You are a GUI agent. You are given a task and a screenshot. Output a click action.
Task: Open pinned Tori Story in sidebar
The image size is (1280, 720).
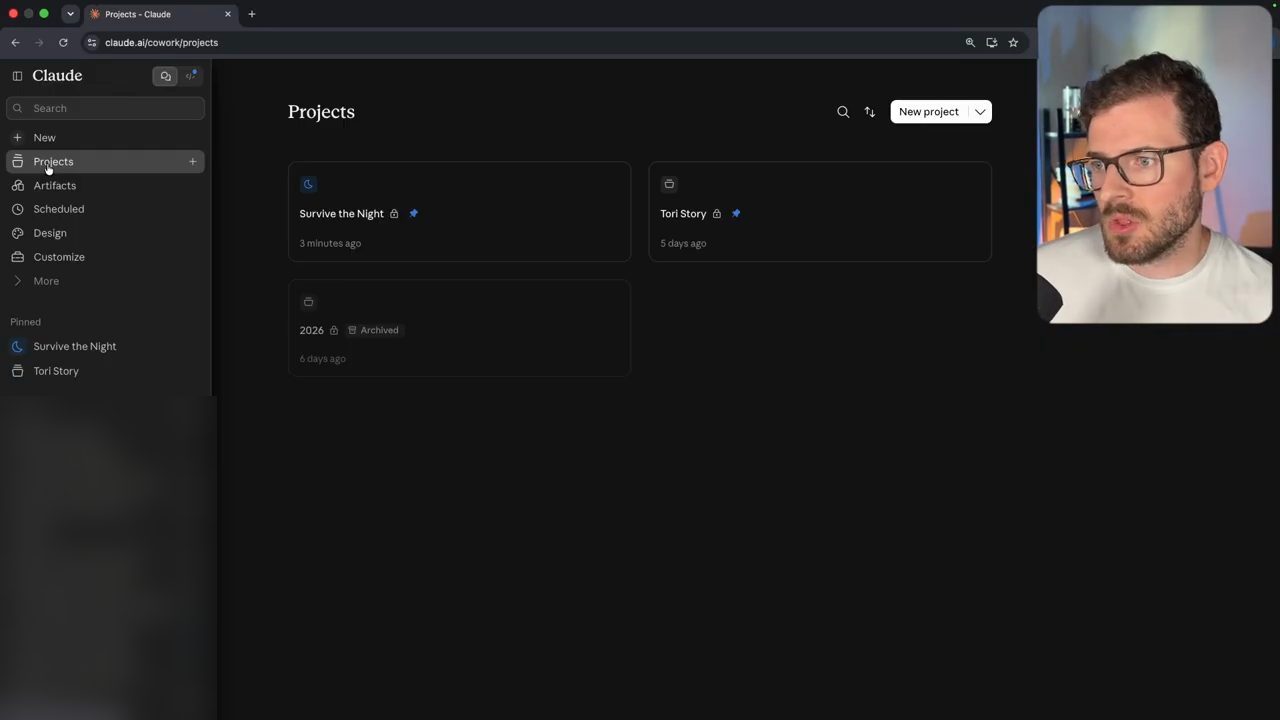coord(105,371)
